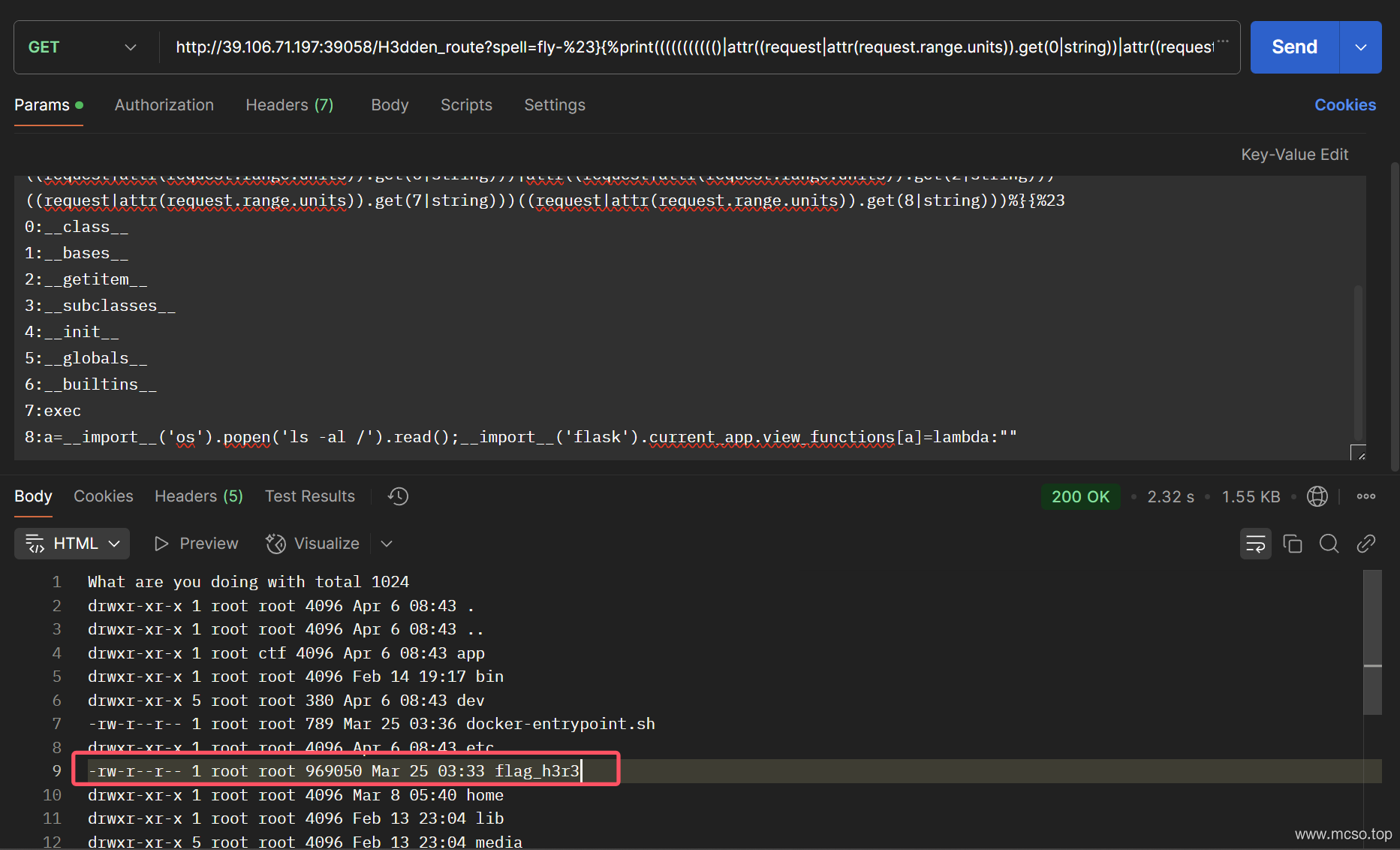Open the Test Results tab
This screenshot has height=850, width=1400.
pos(310,496)
